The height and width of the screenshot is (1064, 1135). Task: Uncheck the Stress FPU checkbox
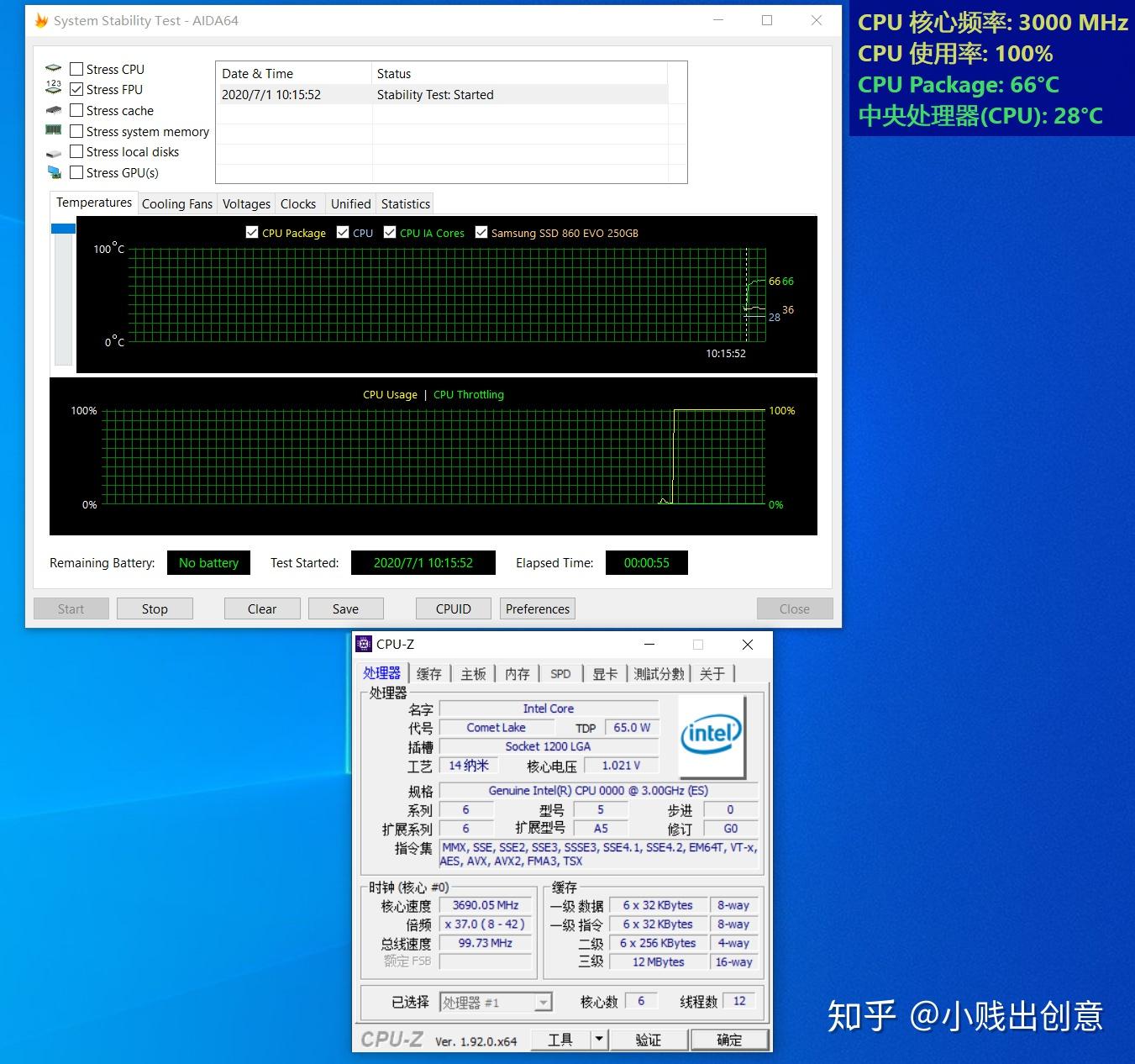click(76, 89)
